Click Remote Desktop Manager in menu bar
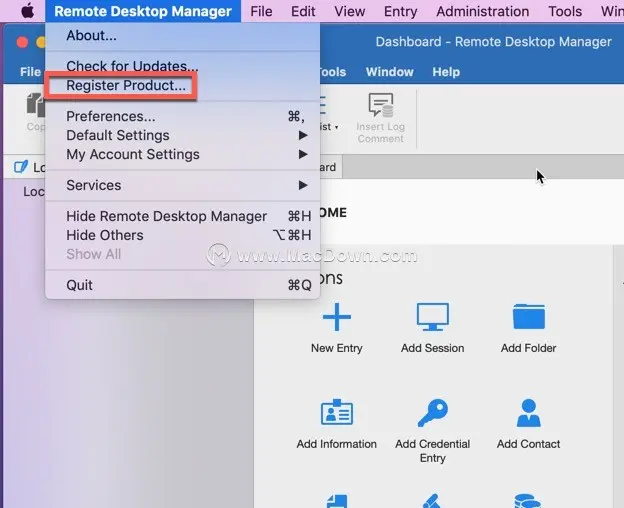This screenshot has width=624, height=508. (143, 11)
